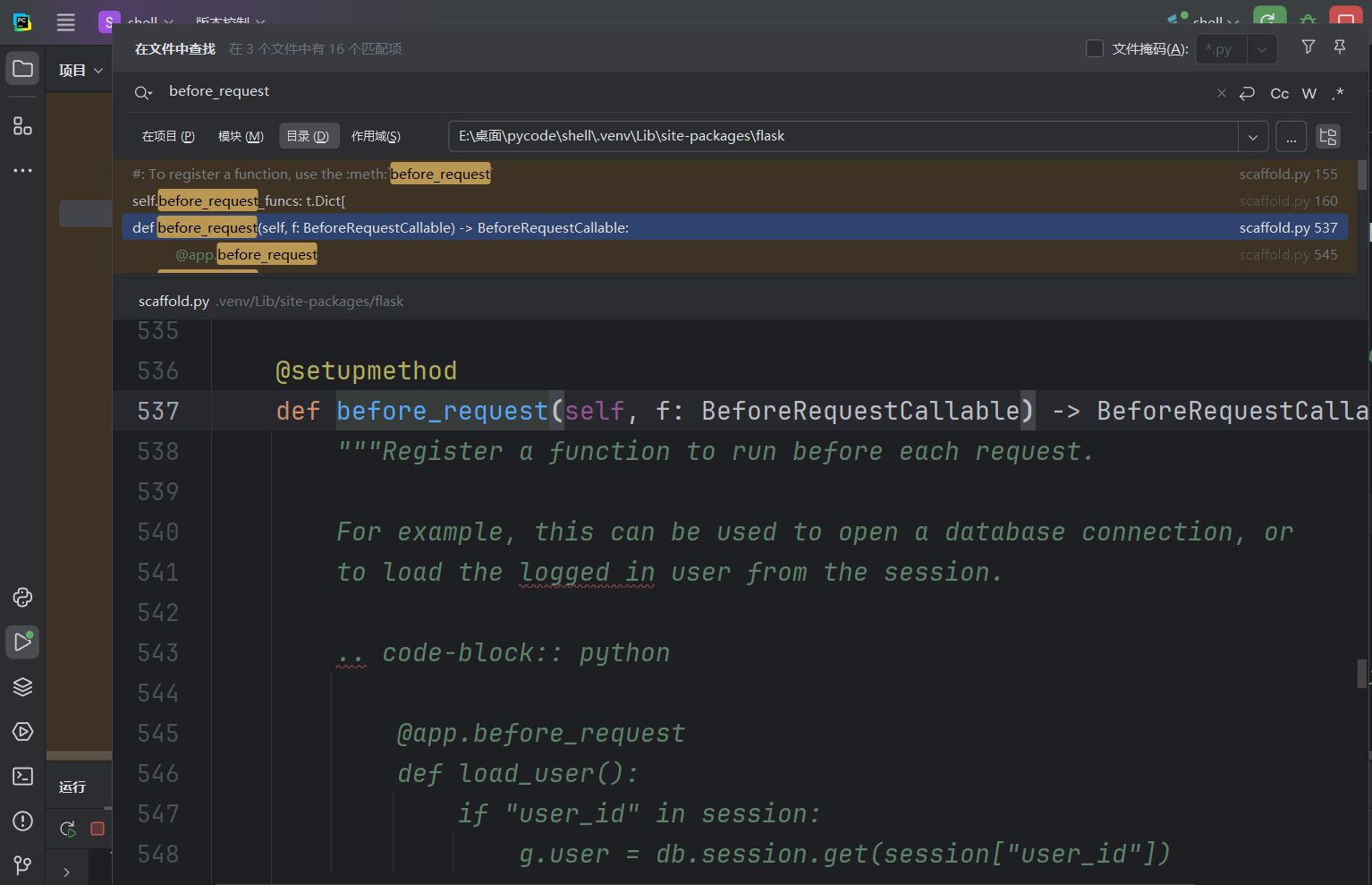Expand the *.py file mask dropdown
Image resolution: width=1372 pixels, height=885 pixels.
click(x=1261, y=49)
